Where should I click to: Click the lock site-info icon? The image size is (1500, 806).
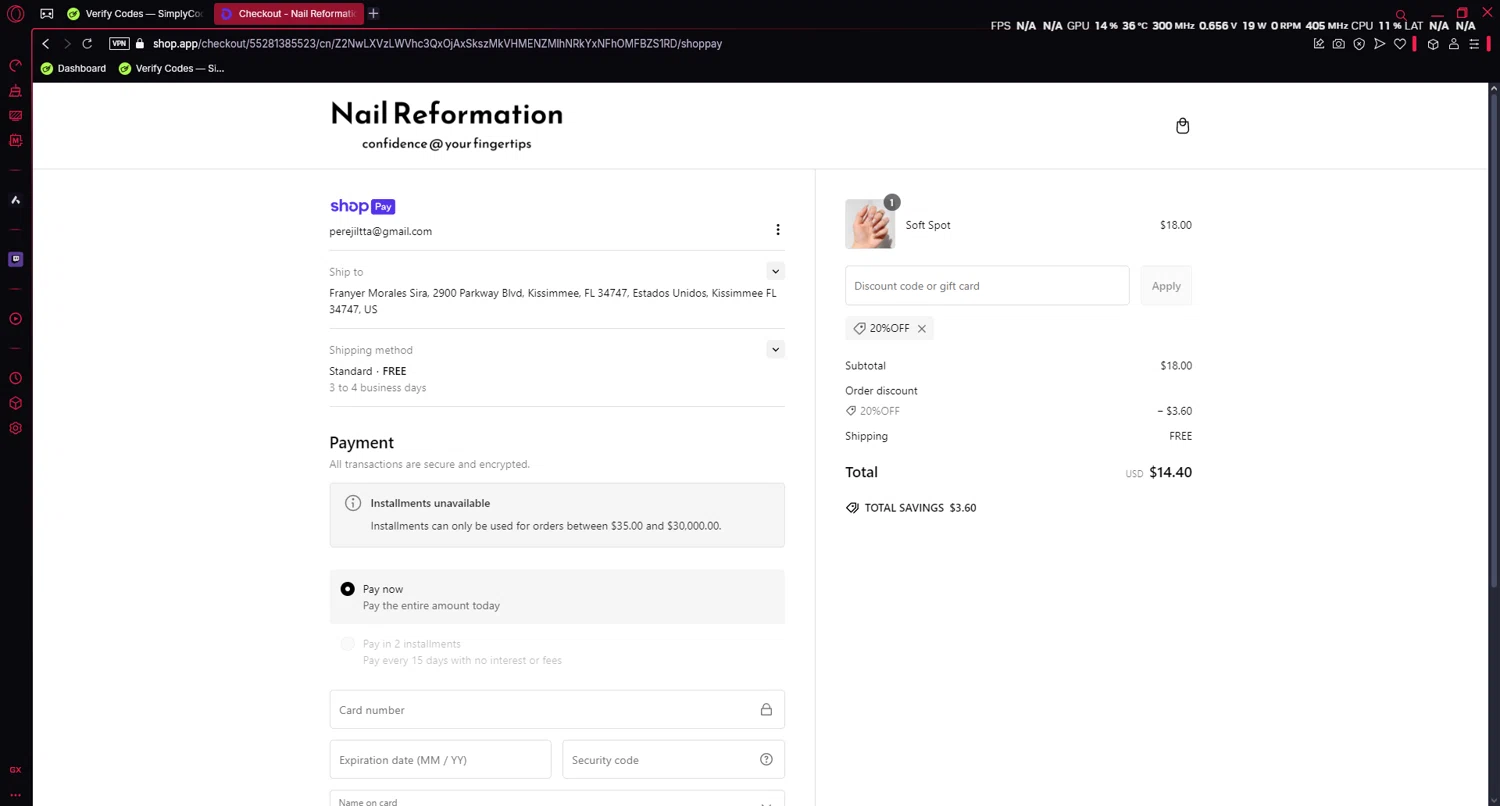point(140,44)
